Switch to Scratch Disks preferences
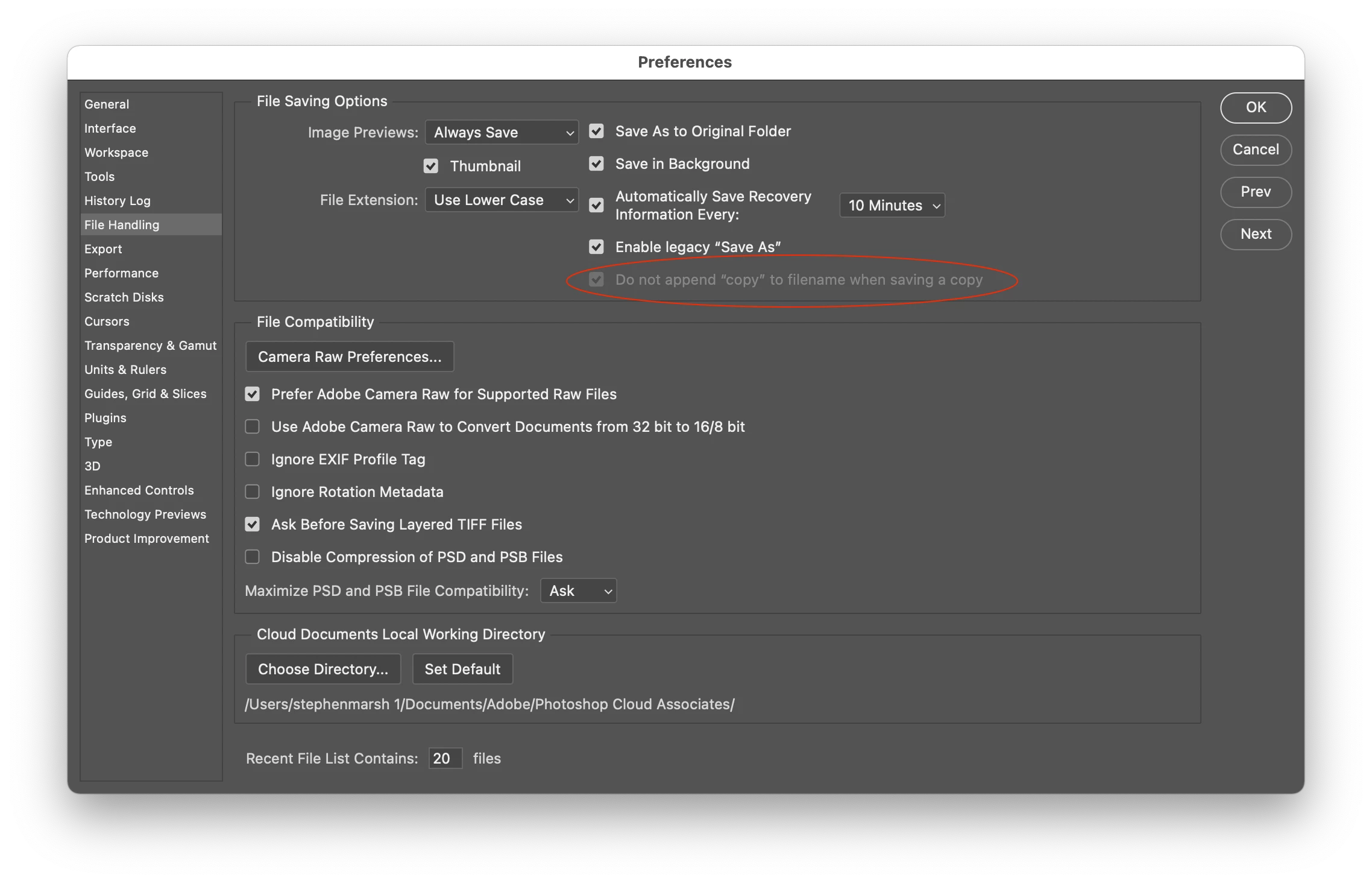1372x883 pixels. 124,297
